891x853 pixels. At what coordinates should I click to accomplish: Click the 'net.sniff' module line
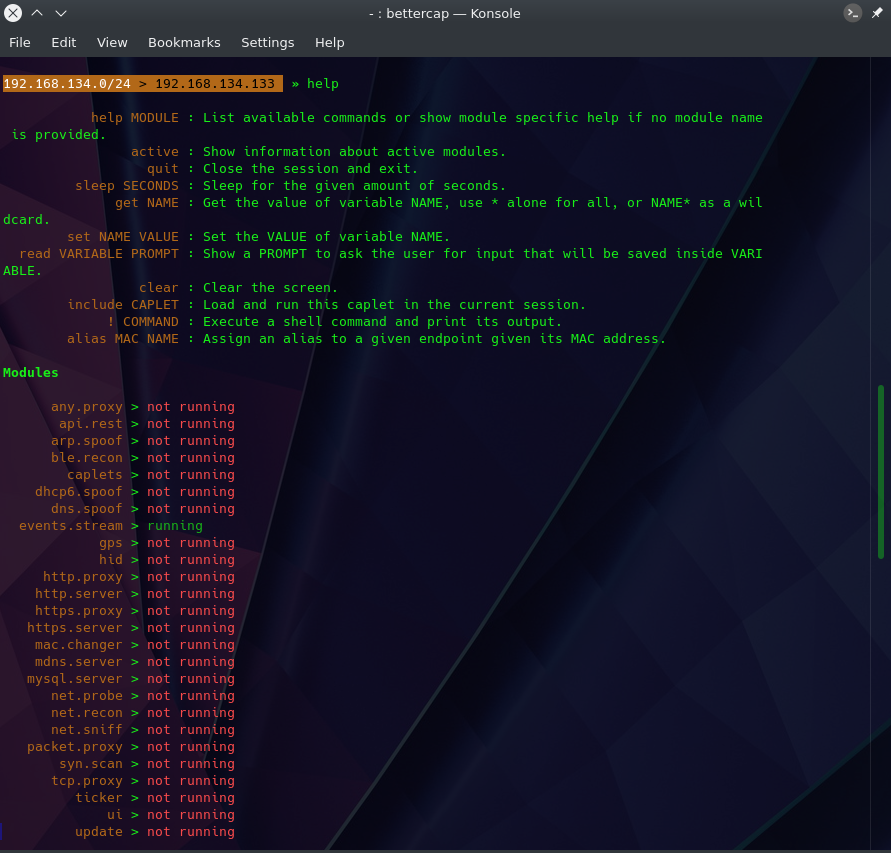[x=143, y=731]
